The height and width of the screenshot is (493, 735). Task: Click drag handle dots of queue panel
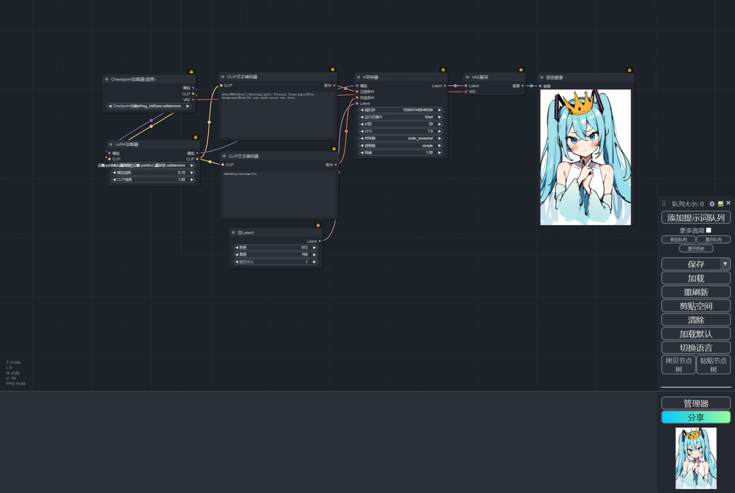tap(663, 204)
